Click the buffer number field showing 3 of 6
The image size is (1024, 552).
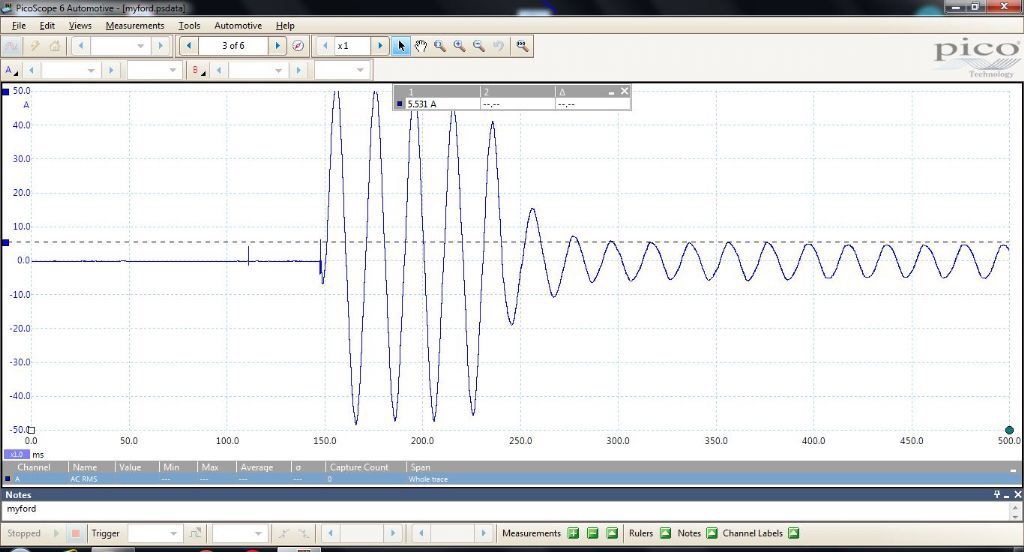pyautogui.click(x=233, y=46)
